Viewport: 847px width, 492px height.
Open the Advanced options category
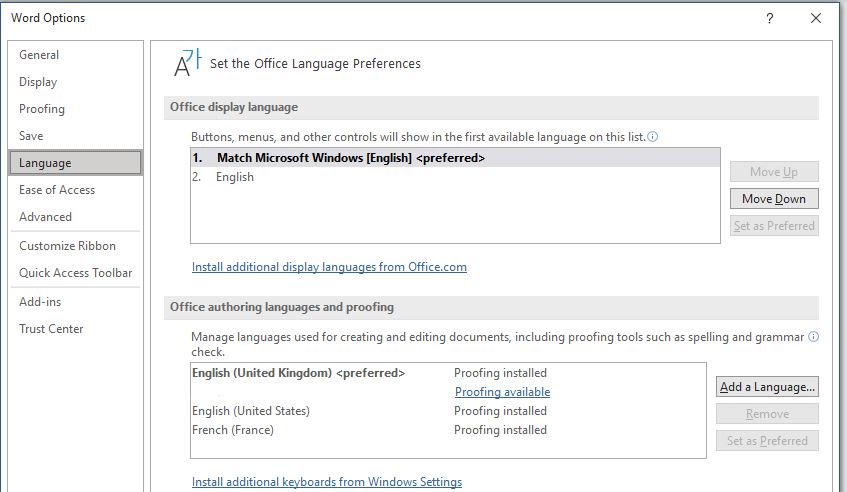(76, 217)
